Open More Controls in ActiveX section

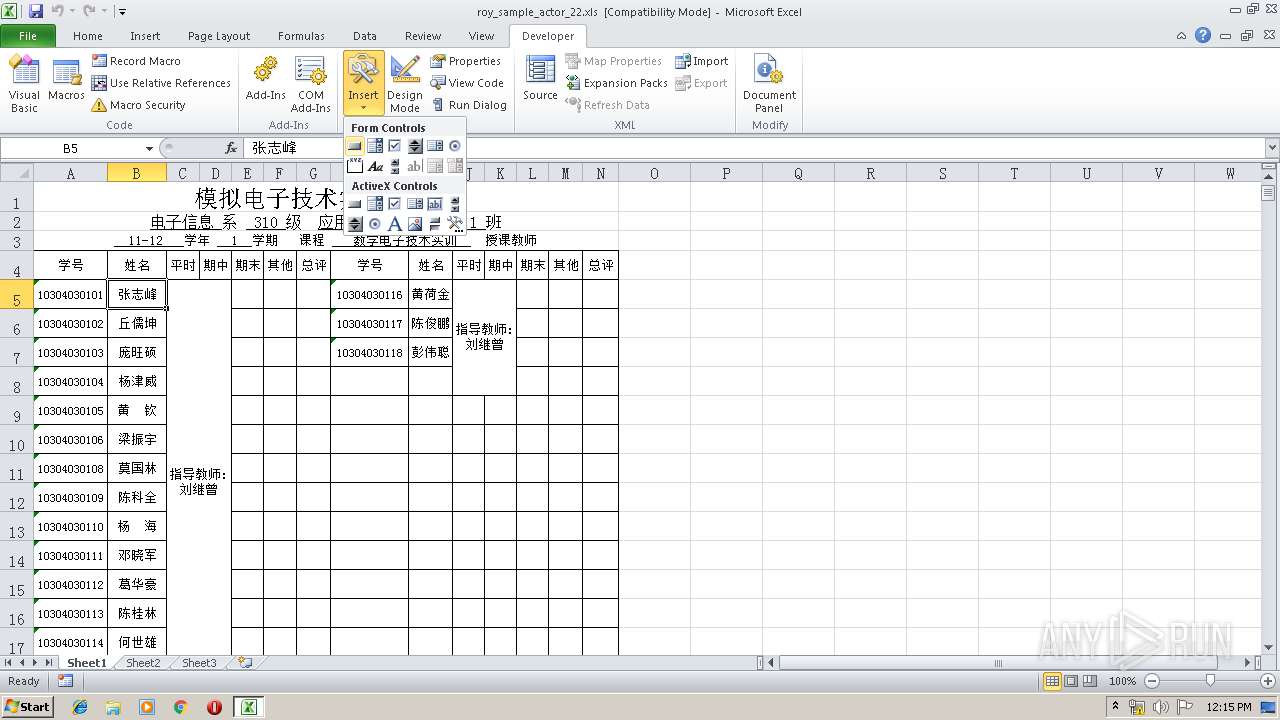click(x=455, y=224)
